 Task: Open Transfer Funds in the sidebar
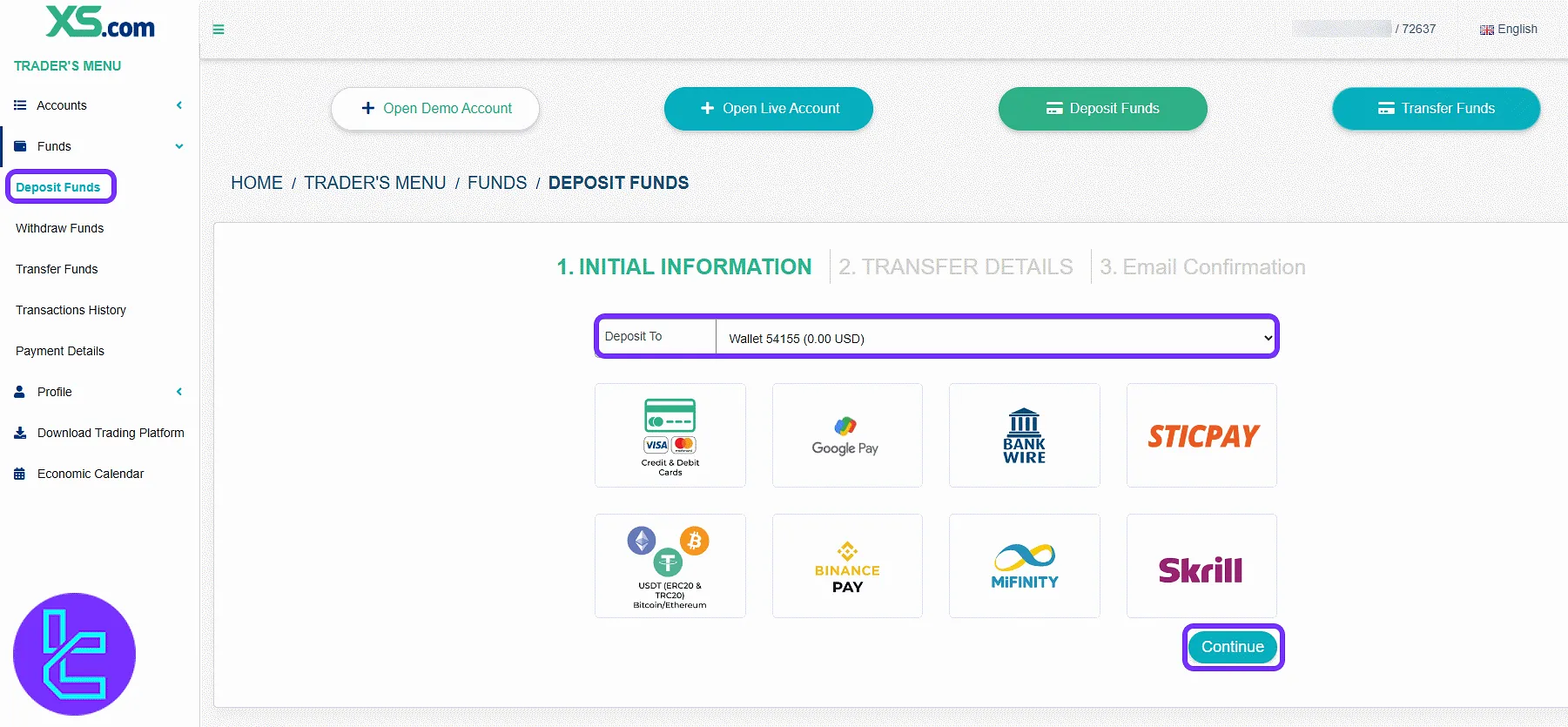pyautogui.click(x=57, y=269)
